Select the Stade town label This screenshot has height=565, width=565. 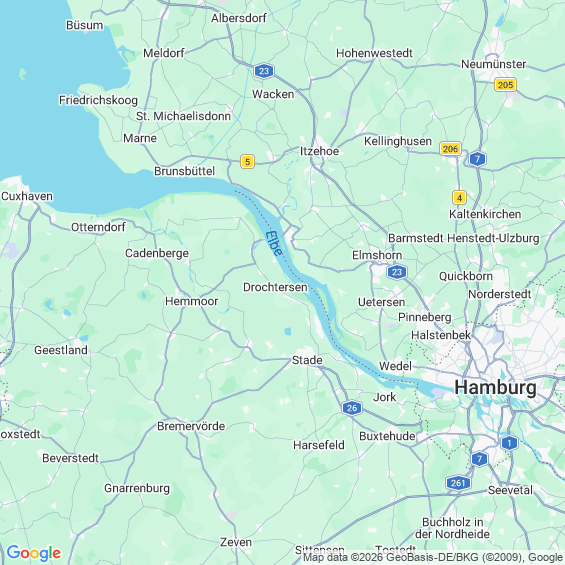click(x=307, y=360)
